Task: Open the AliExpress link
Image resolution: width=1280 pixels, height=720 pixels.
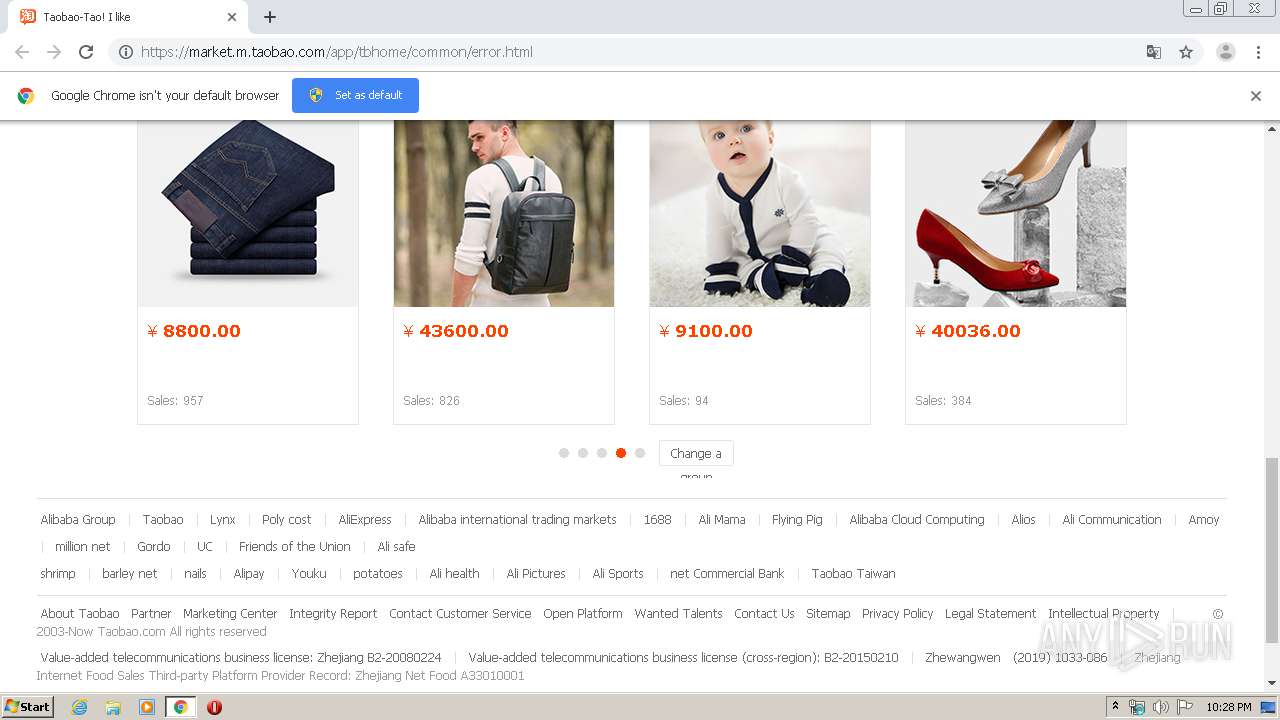Action: pyautogui.click(x=365, y=520)
